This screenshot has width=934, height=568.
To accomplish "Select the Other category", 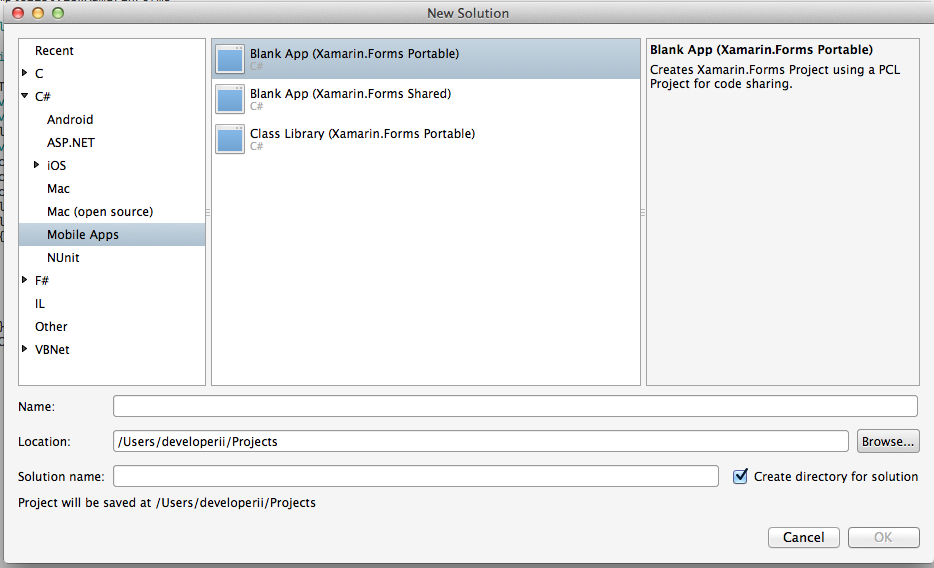I will (x=51, y=327).
